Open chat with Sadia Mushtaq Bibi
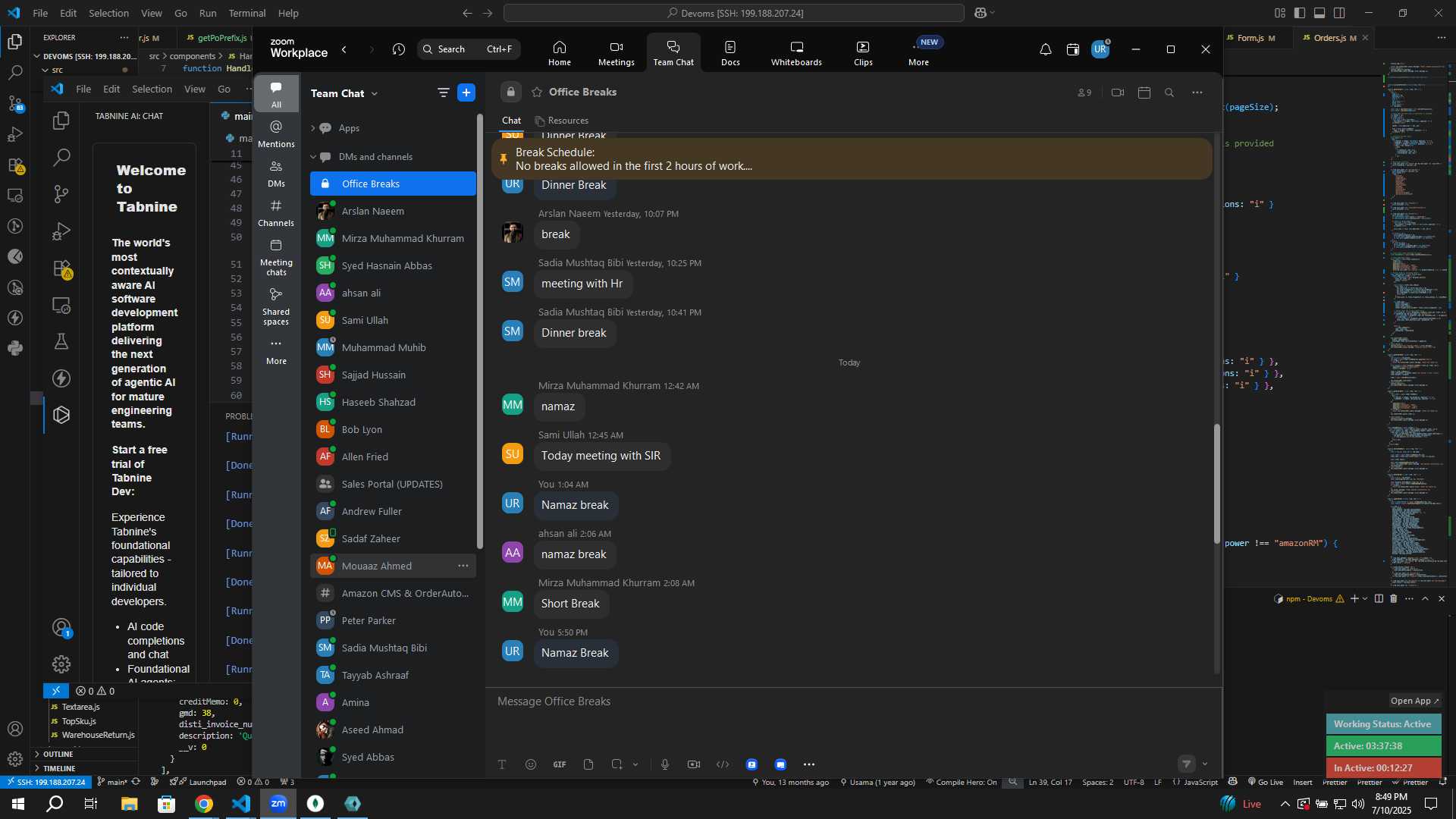 393,648
